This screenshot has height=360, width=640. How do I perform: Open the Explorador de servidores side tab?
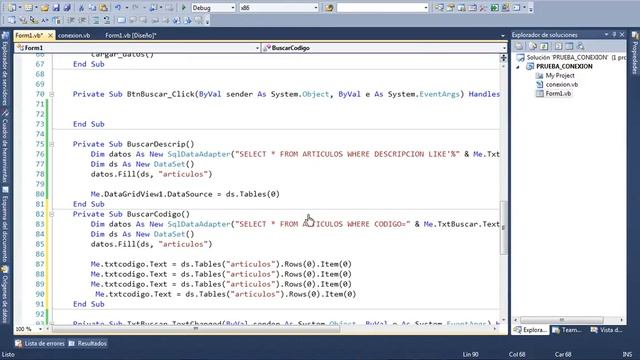[x=5, y=69]
